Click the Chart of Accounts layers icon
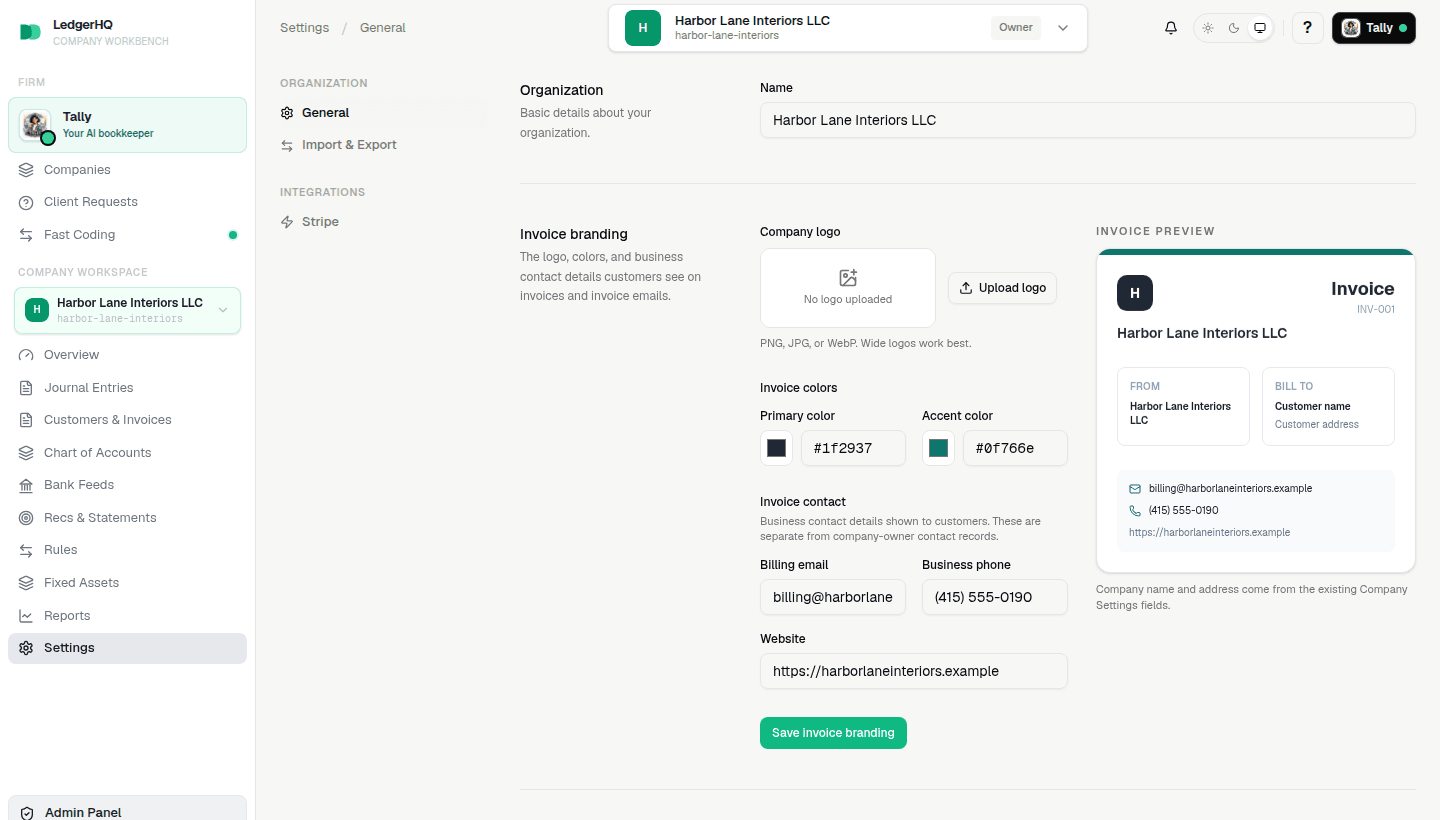This screenshot has height=820, width=1440. pos(26,453)
